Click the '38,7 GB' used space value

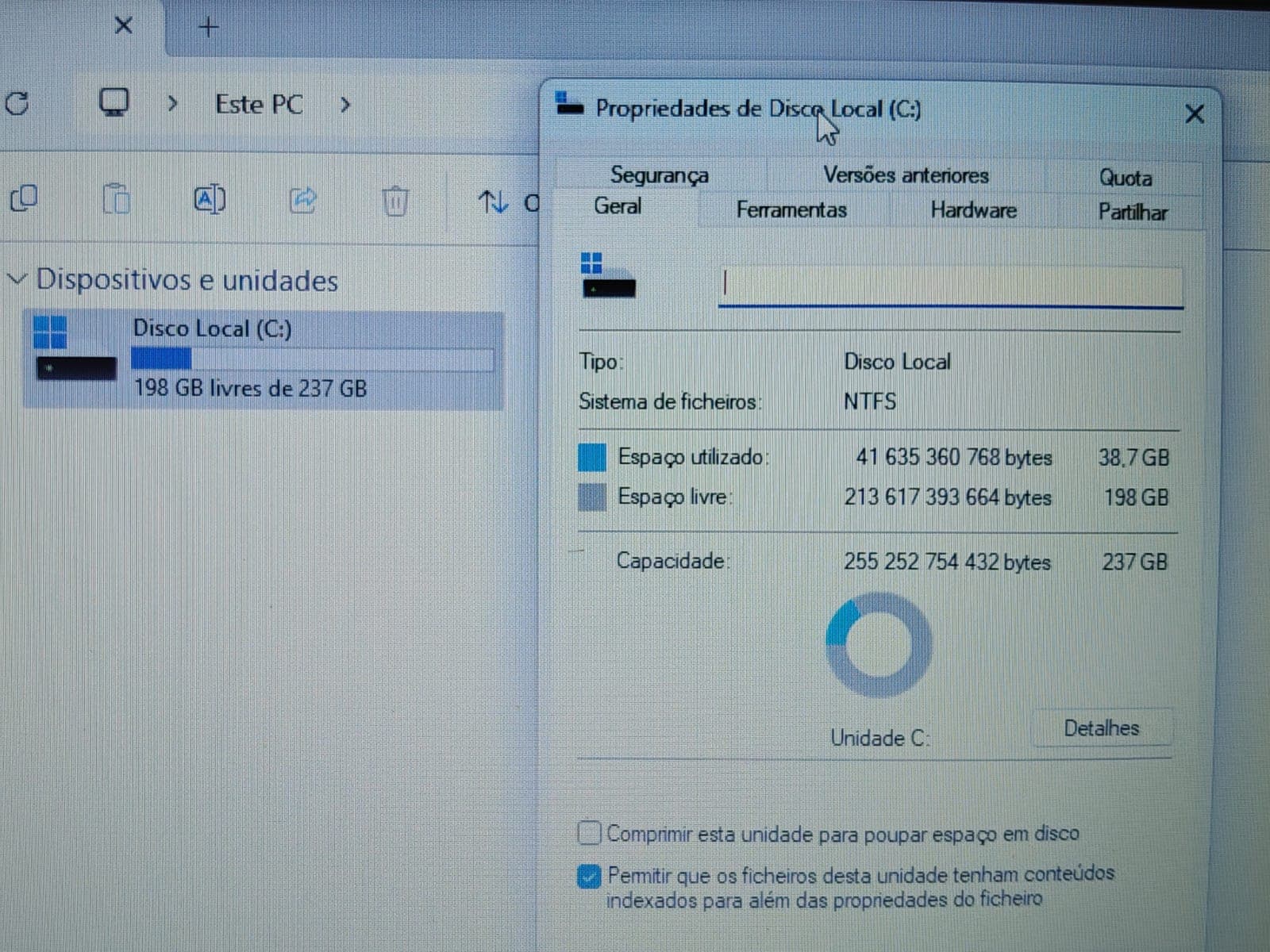1133,457
